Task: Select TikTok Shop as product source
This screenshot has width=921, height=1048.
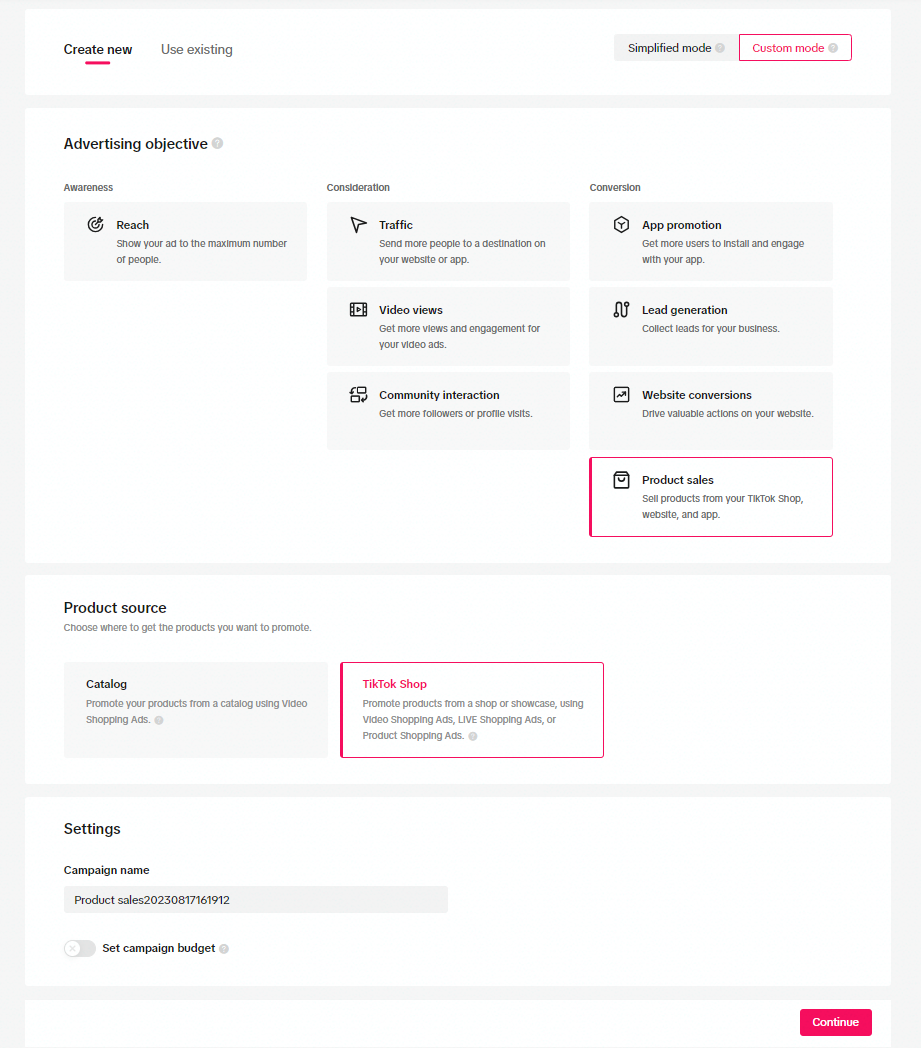Action: point(472,709)
